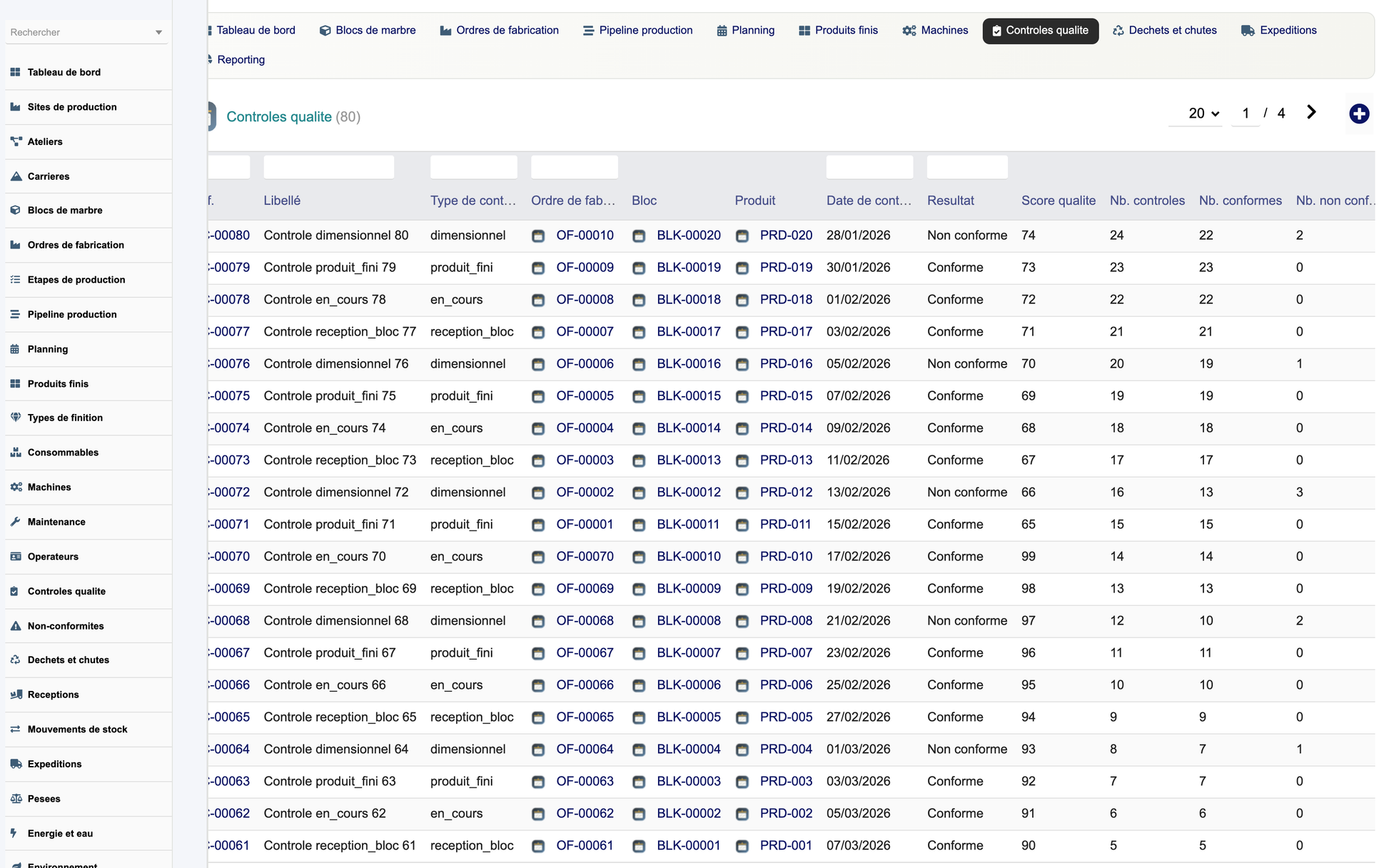Open the Ordres de fabrication sidebar link
Viewport: 1389px width, 868px height.
(x=76, y=245)
